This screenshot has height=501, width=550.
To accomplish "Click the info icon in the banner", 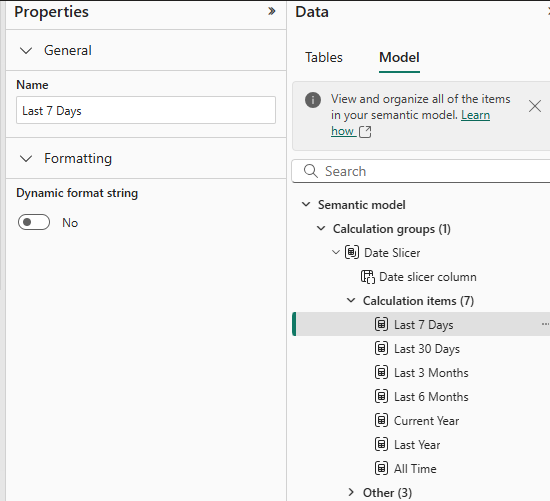I will 313,100.
